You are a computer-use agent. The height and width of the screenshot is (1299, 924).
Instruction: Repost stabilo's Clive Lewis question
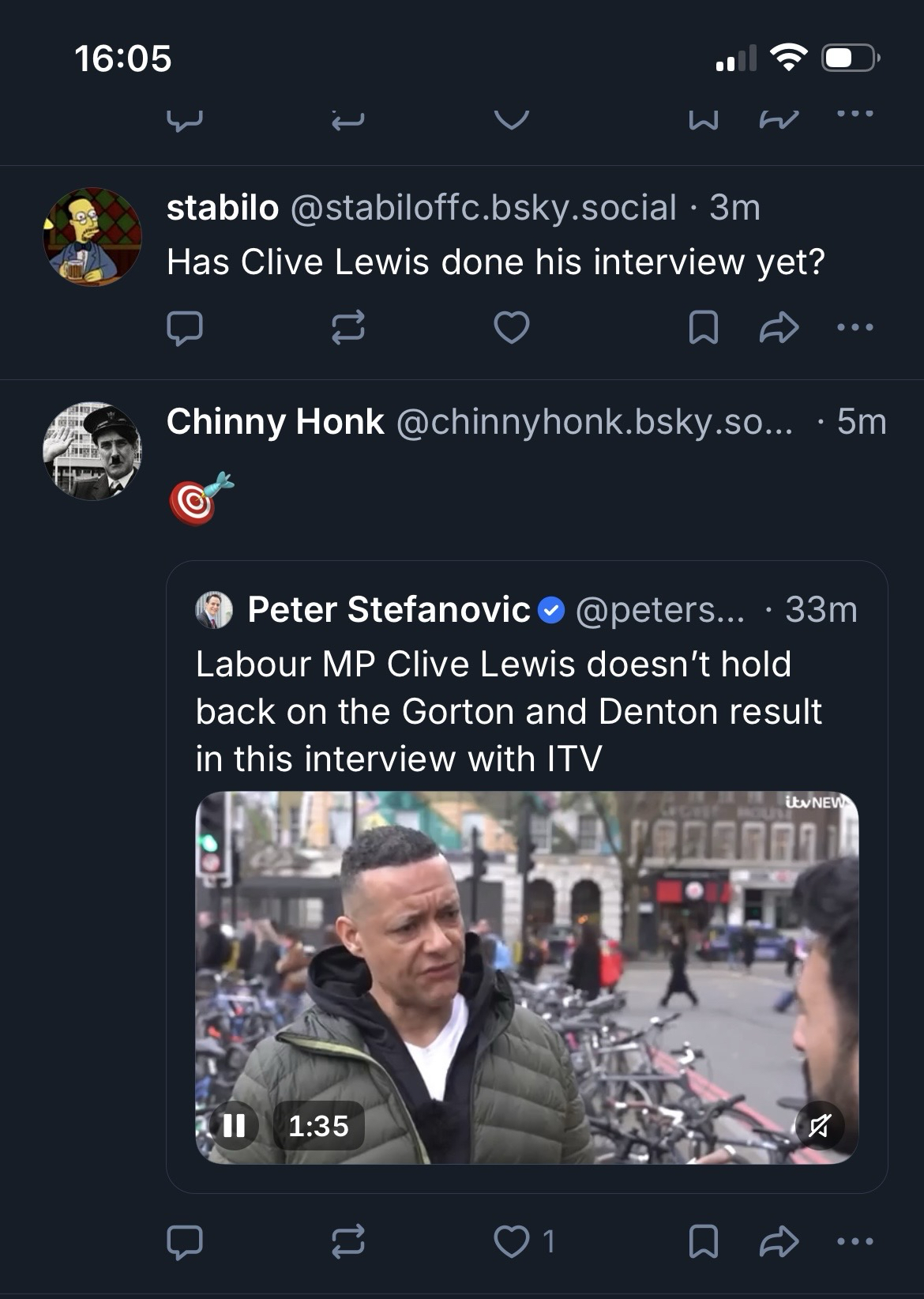(x=347, y=328)
